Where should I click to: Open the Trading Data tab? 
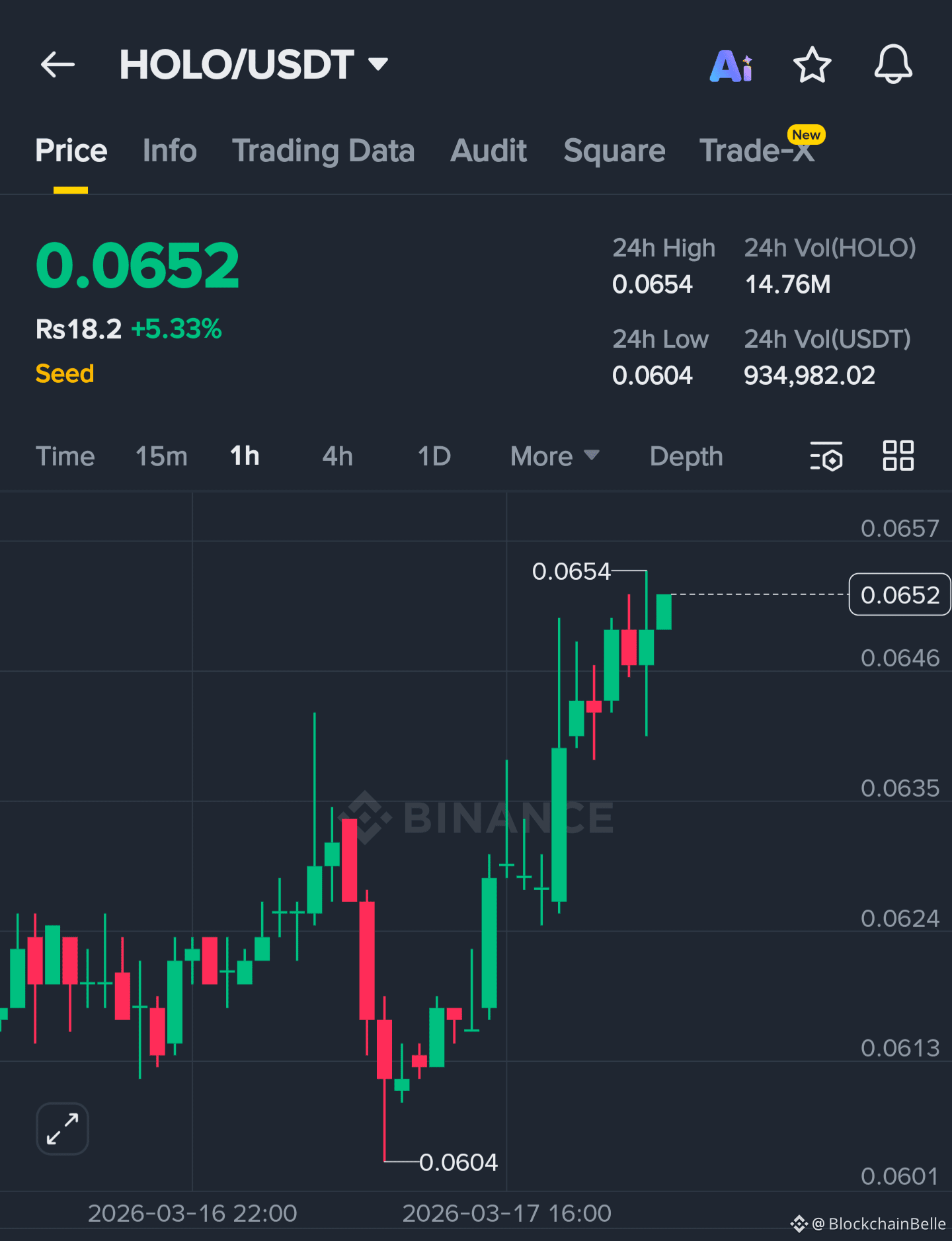click(323, 151)
